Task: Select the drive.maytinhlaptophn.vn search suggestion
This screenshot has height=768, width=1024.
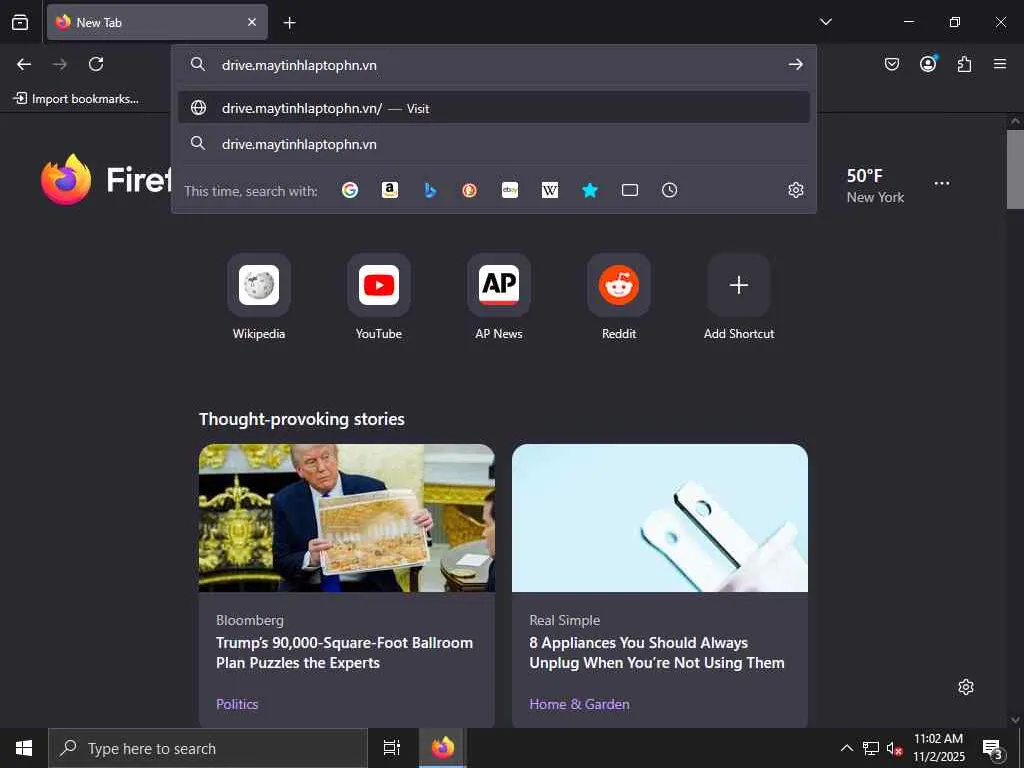Action: pyautogui.click(x=494, y=144)
